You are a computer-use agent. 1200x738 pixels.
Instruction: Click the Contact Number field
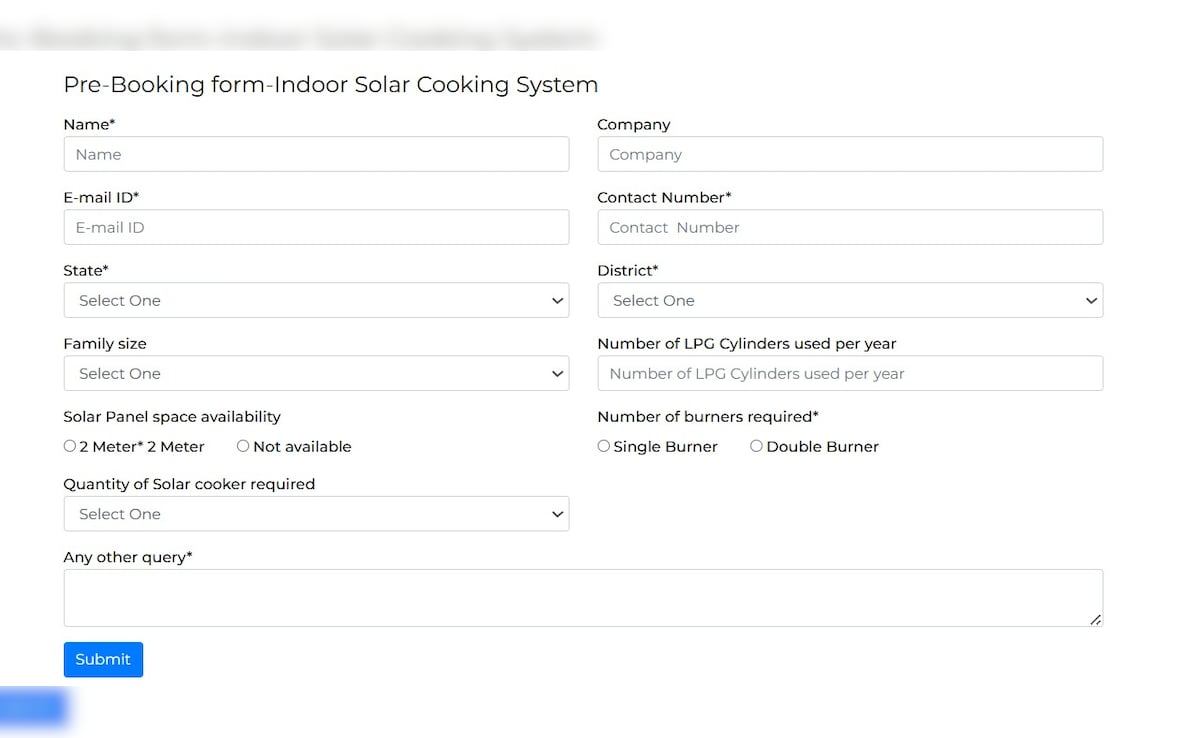850,227
